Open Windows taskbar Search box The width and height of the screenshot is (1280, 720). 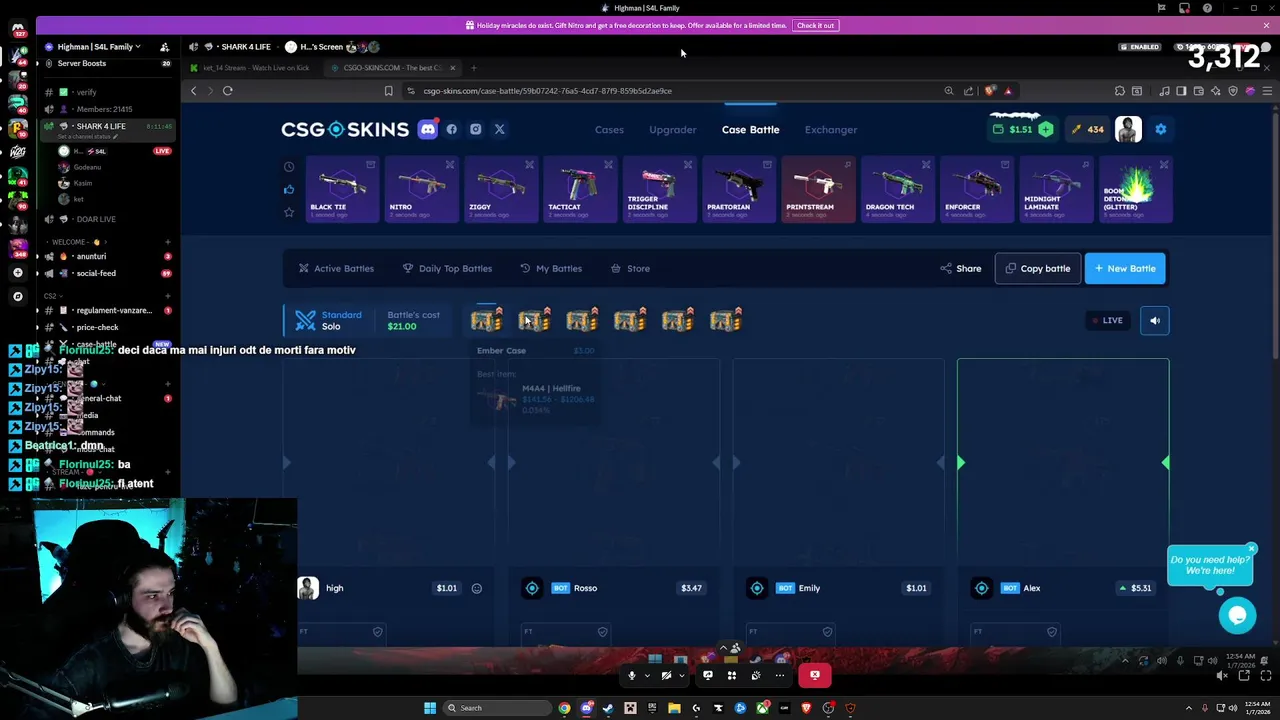coord(496,708)
